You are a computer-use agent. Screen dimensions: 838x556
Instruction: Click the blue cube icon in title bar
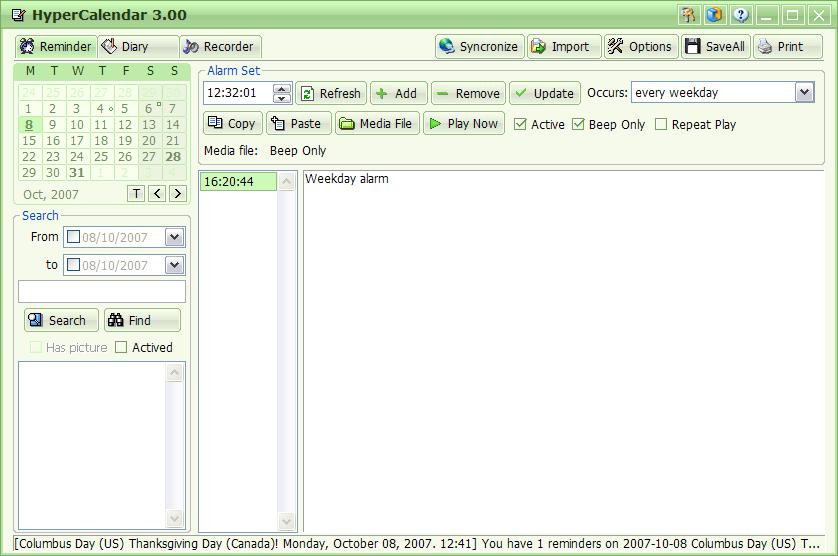715,15
